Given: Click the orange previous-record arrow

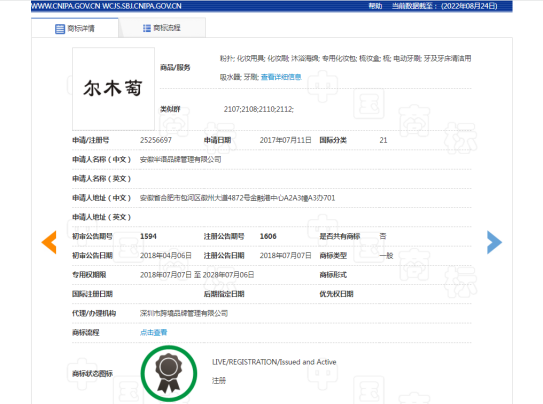Looking at the screenshot, I should point(49,242).
